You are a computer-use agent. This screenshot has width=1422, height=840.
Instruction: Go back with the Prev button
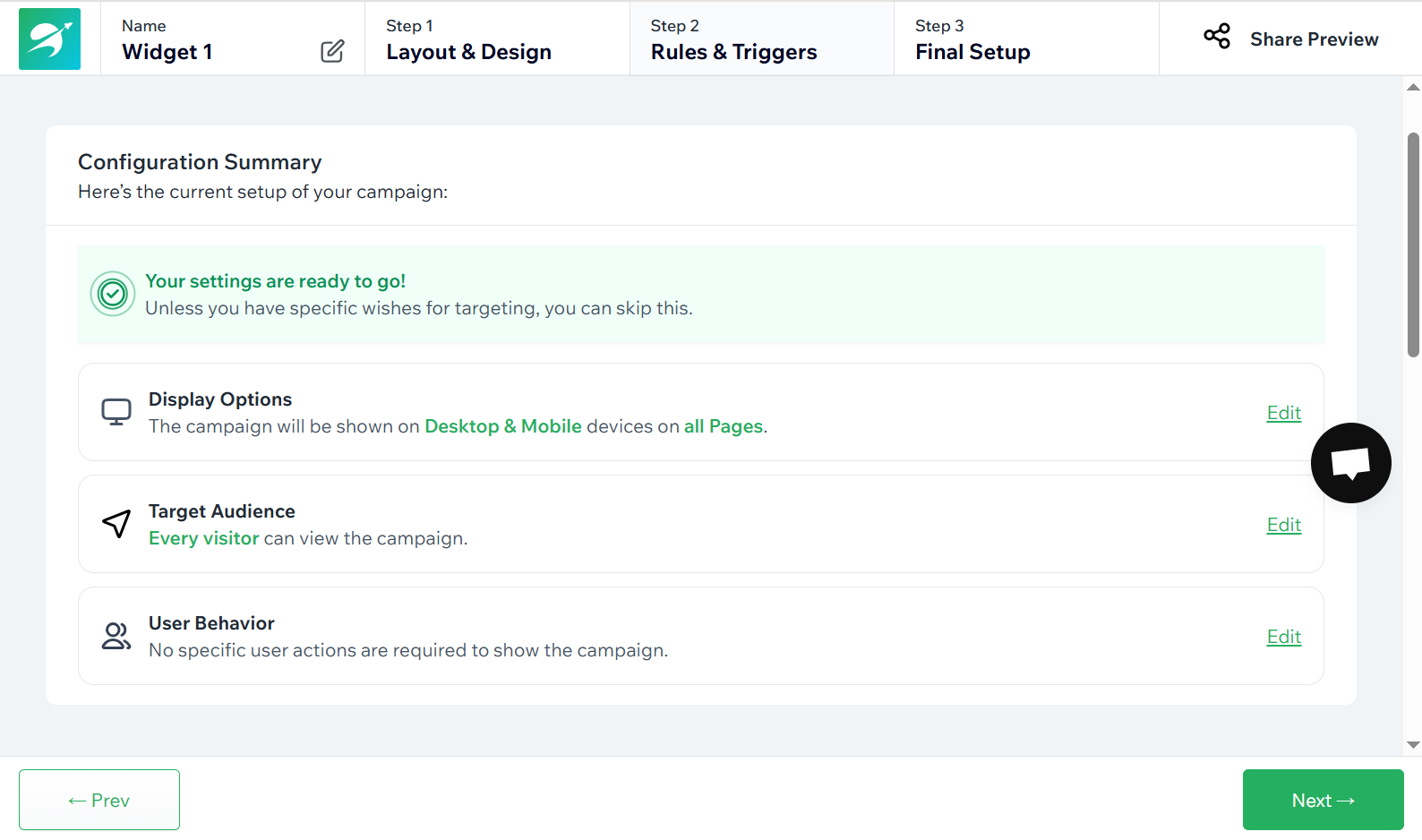[x=99, y=800]
